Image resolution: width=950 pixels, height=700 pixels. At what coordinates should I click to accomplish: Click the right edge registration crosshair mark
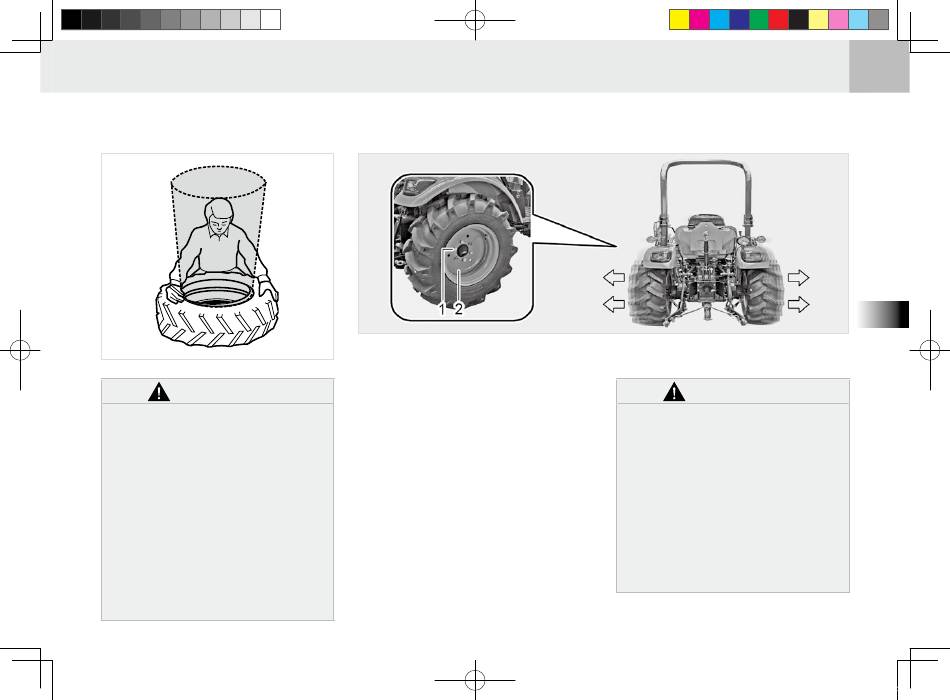(x=930, y=350)
